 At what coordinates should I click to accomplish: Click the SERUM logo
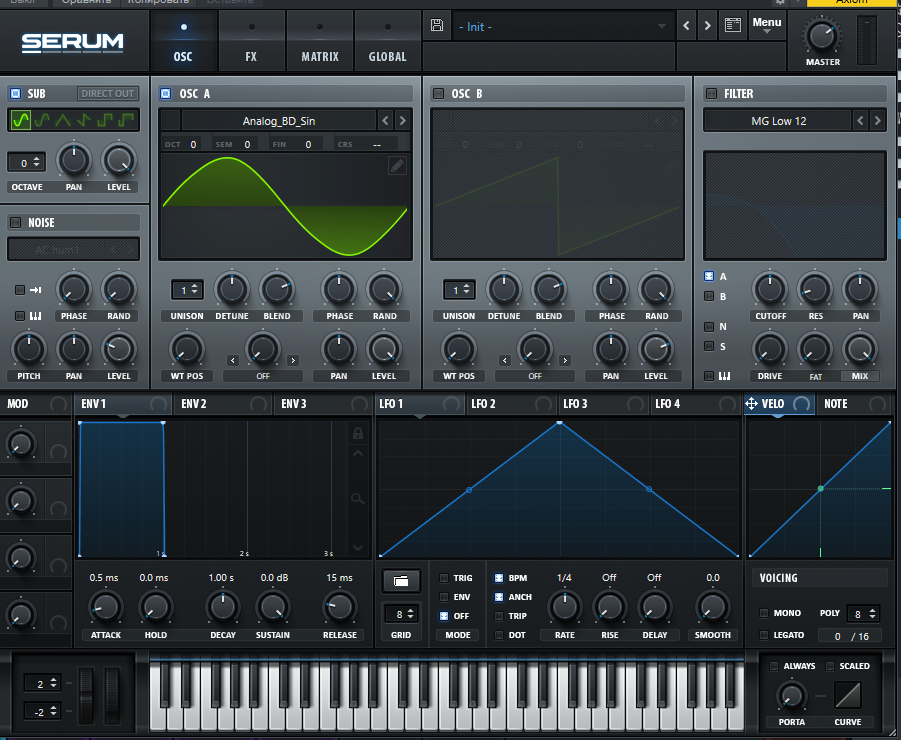pos(72,43)
